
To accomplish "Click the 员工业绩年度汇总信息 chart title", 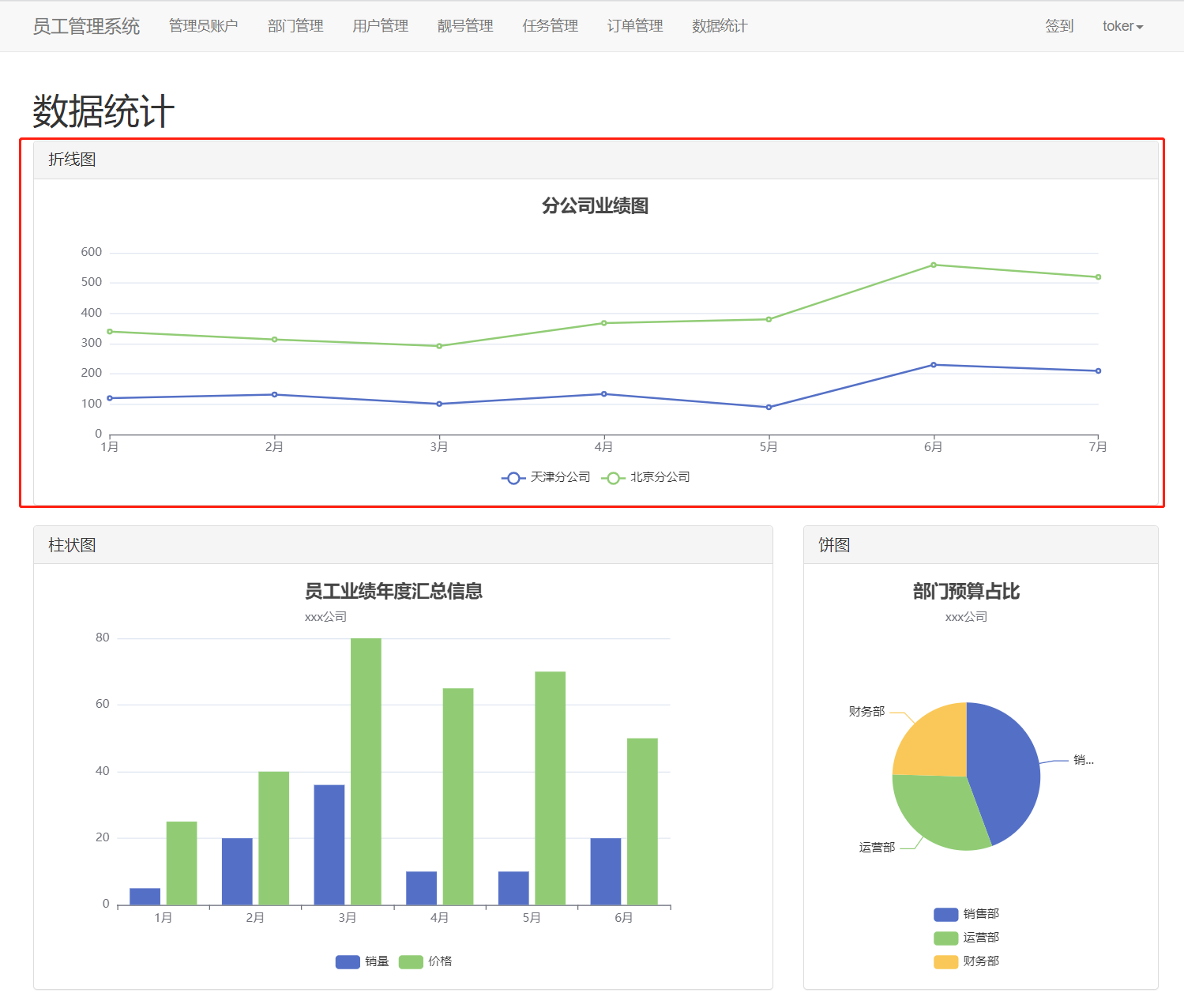I will pyautogui.click(x=394, y=592).
